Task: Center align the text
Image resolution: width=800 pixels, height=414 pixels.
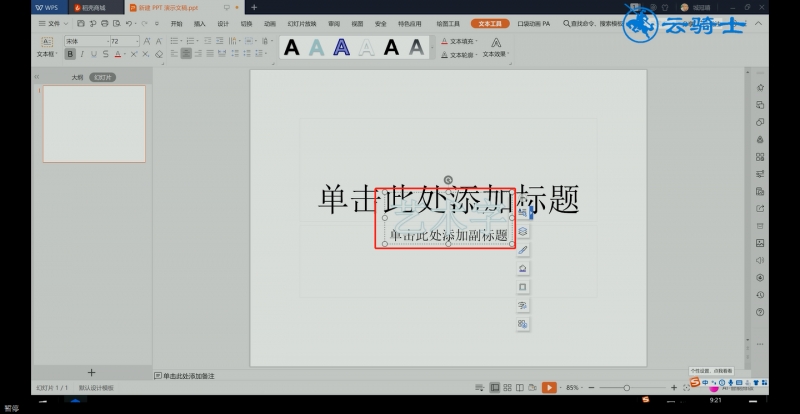Action: (186, 54)
